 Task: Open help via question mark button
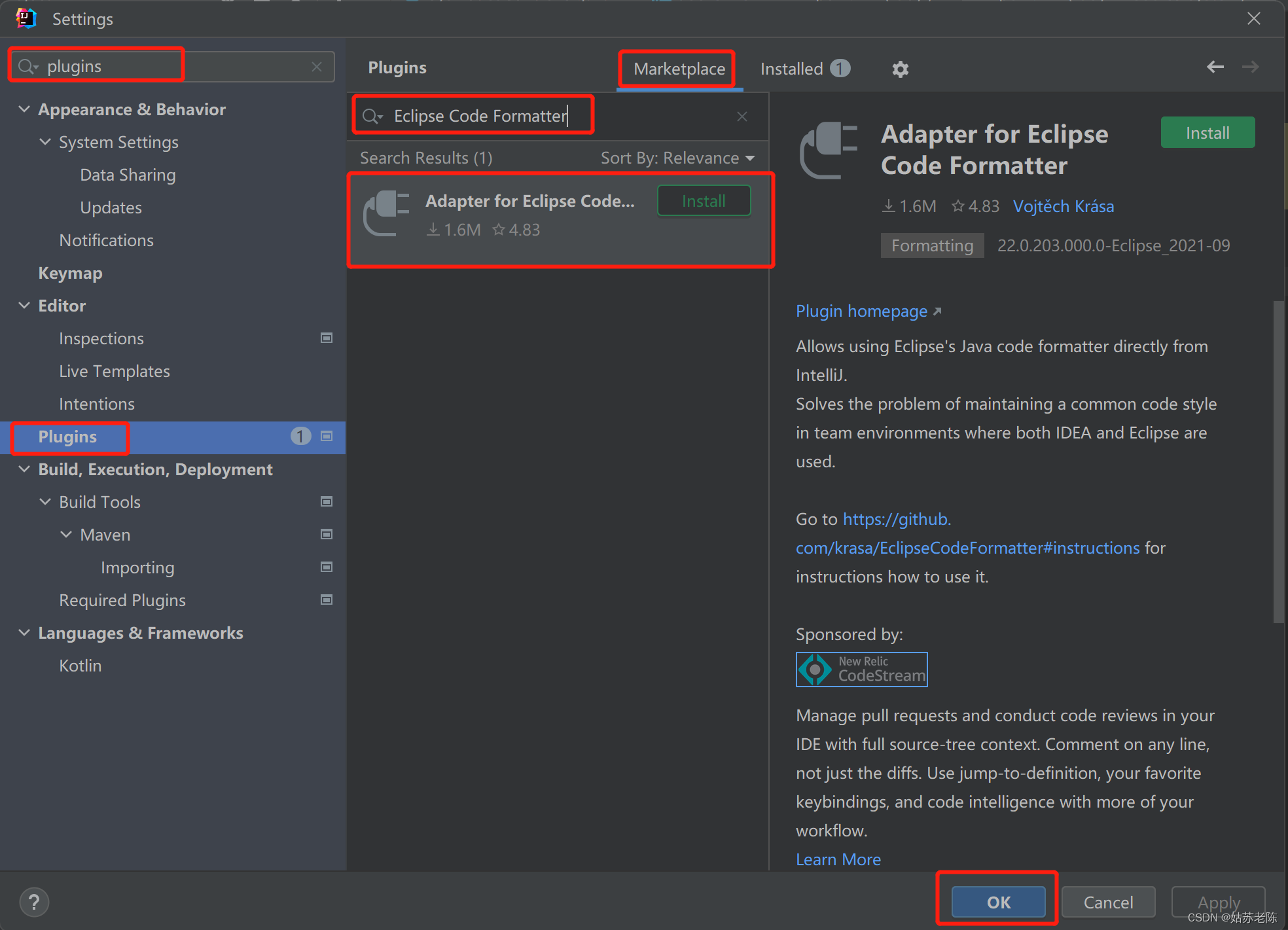tap(34, 903)
